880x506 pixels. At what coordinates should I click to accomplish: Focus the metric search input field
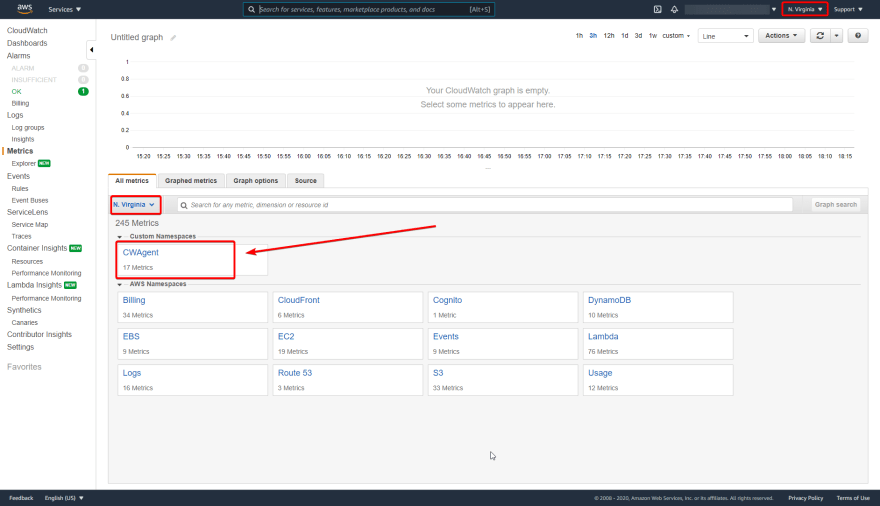click(485, 205)
